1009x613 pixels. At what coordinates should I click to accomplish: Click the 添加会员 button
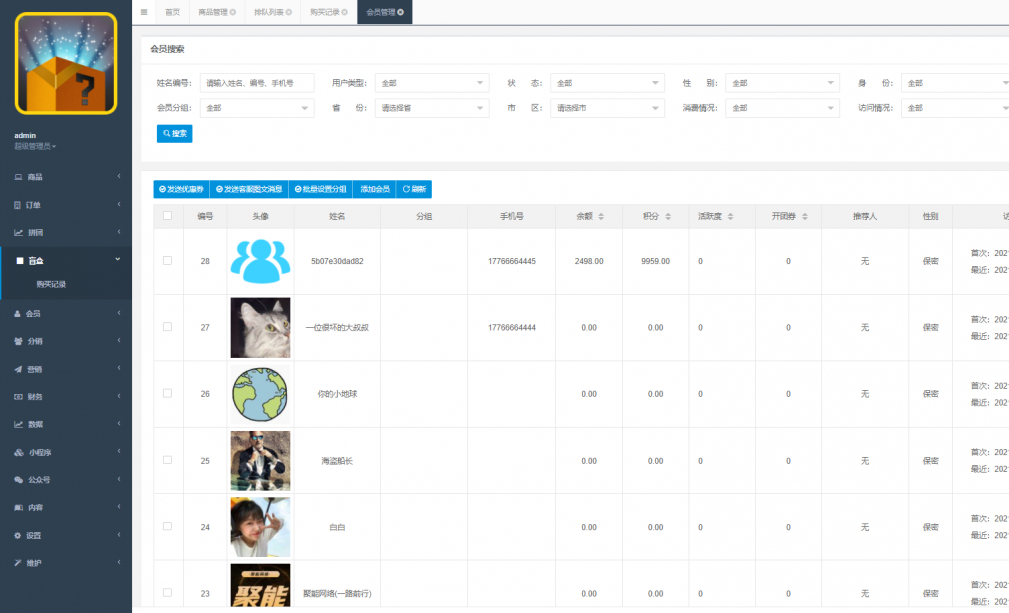pyautogui.click(x=375, y=189)
